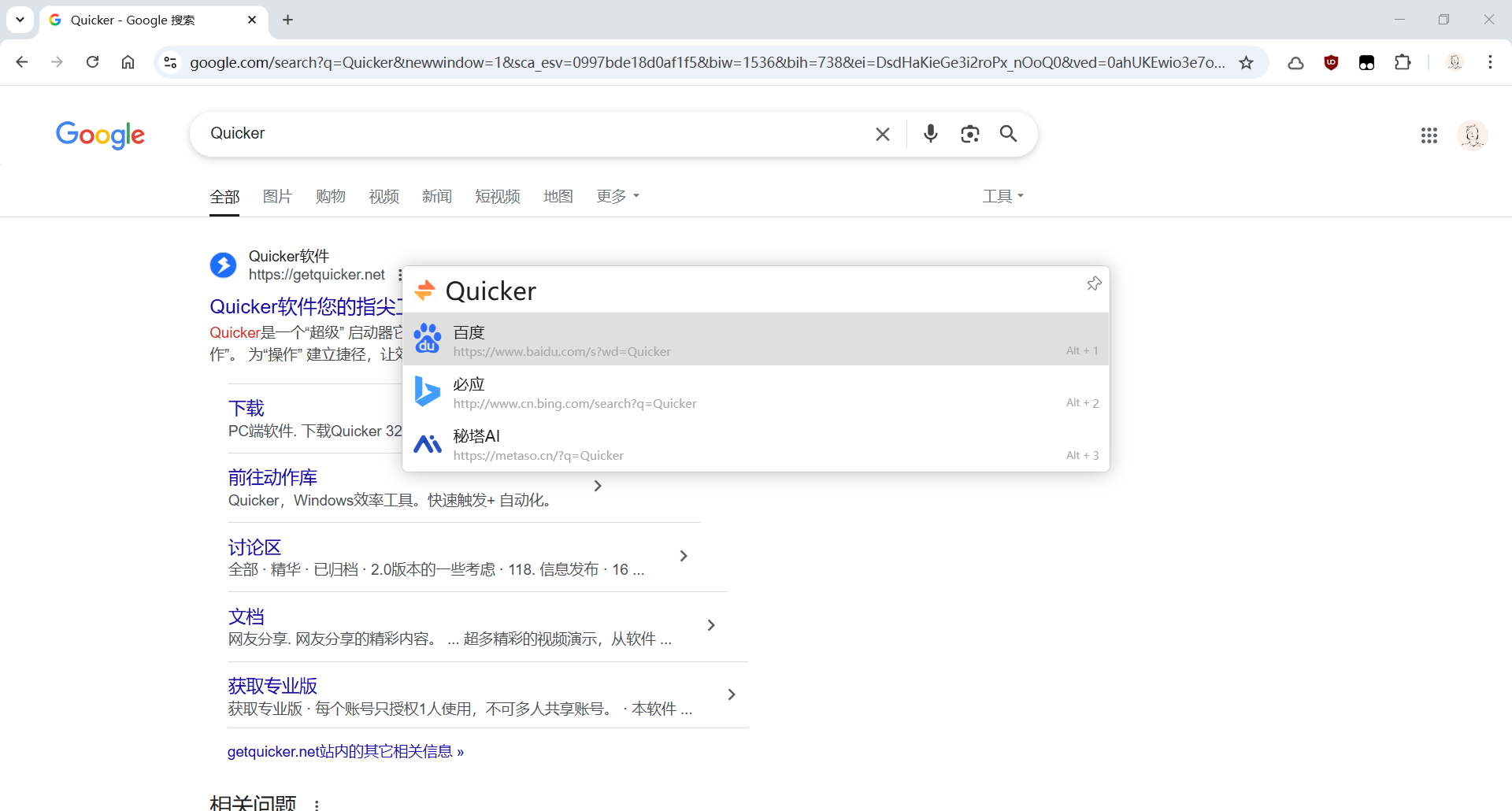Choose 必应 search in Quicker popup
This screenshot has height=811, width=1512.
756,392
